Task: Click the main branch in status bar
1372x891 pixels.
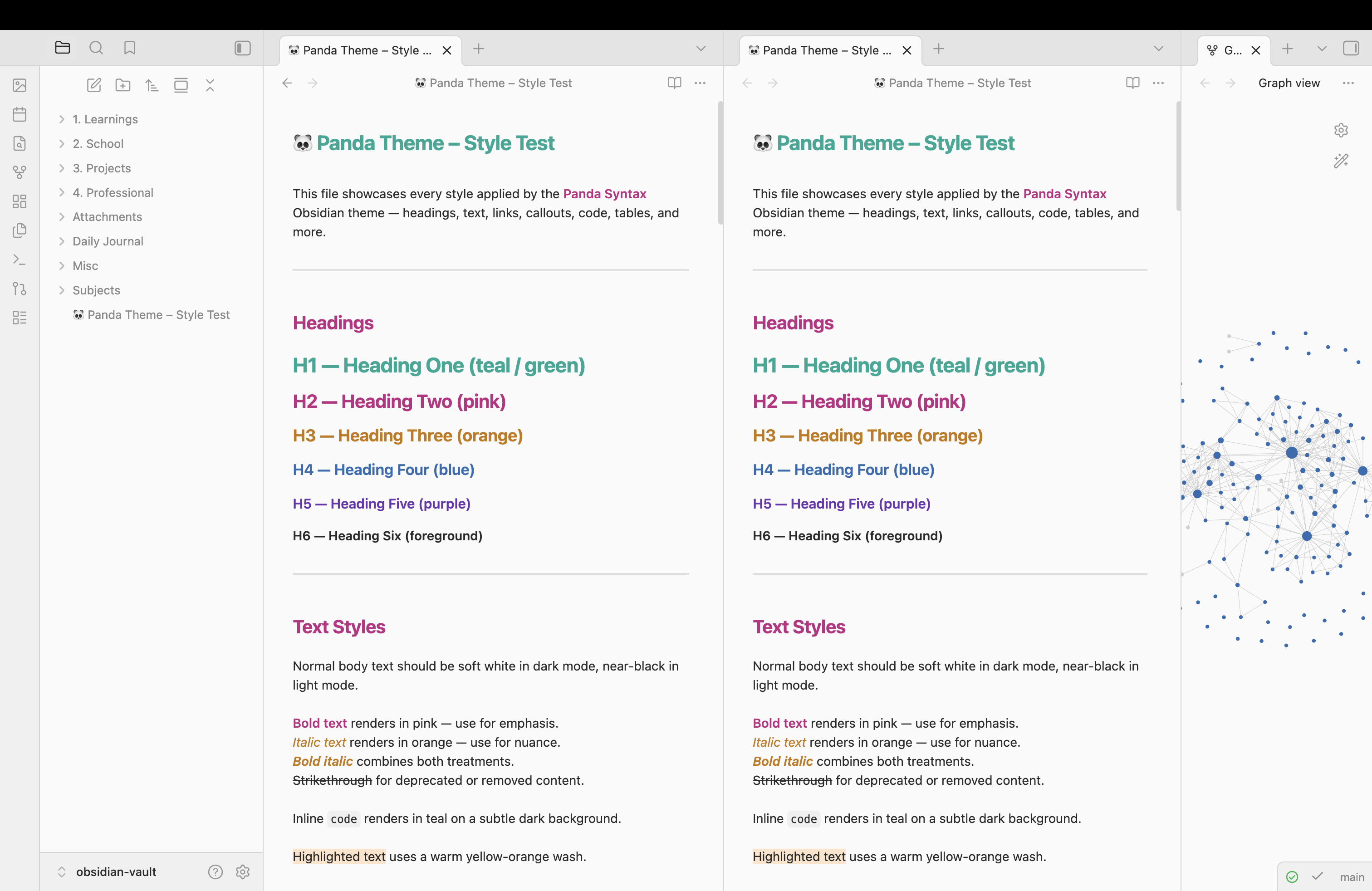Action: click(1352, 876)
